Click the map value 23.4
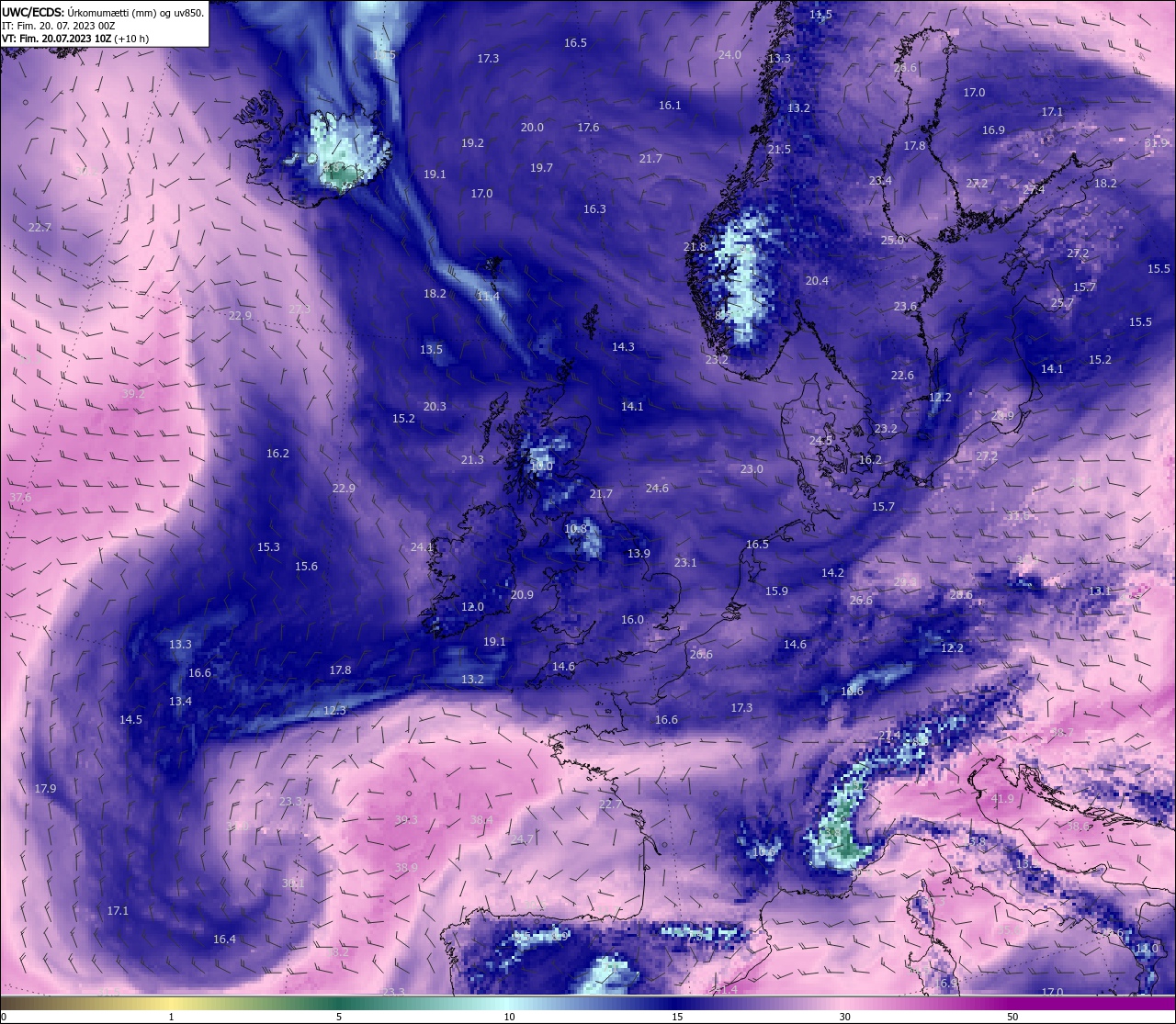 point(880,181)
